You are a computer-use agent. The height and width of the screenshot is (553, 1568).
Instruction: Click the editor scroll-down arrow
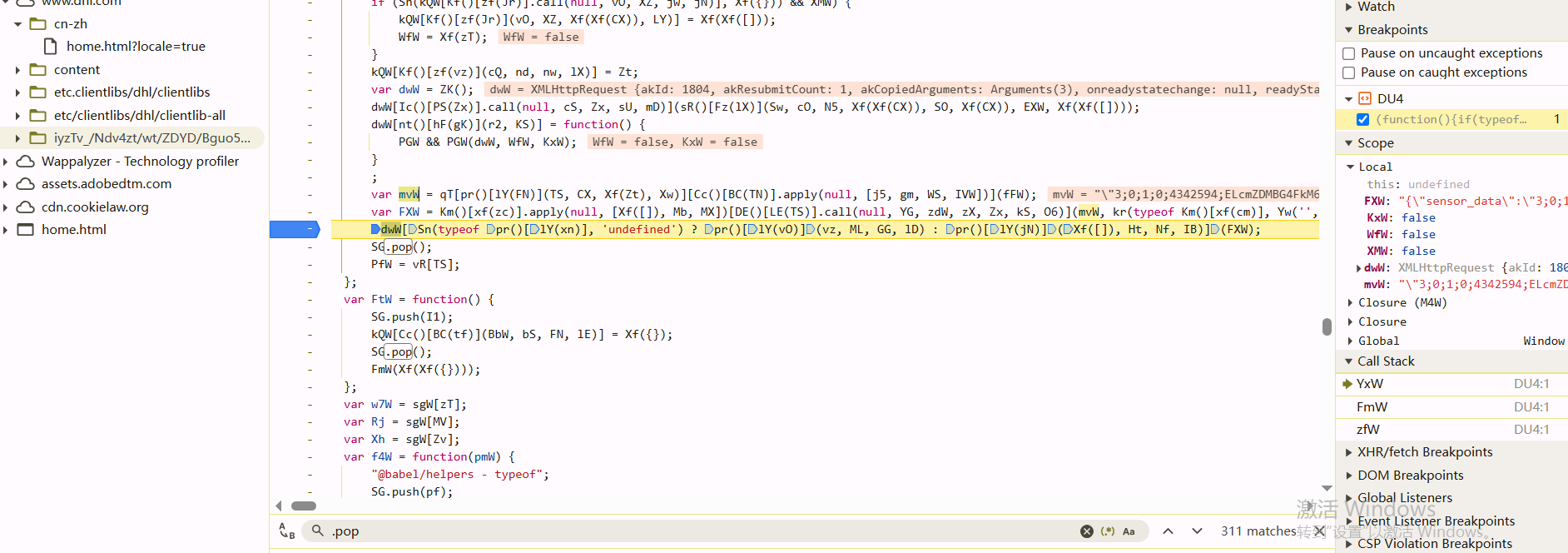[x=1327, y=488]
